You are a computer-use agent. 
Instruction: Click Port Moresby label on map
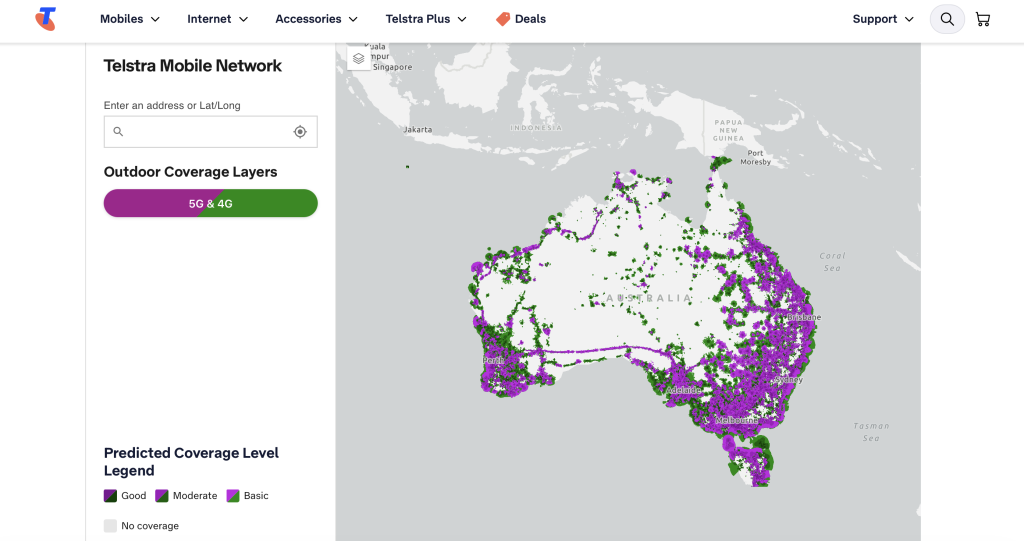click(756, 157)
